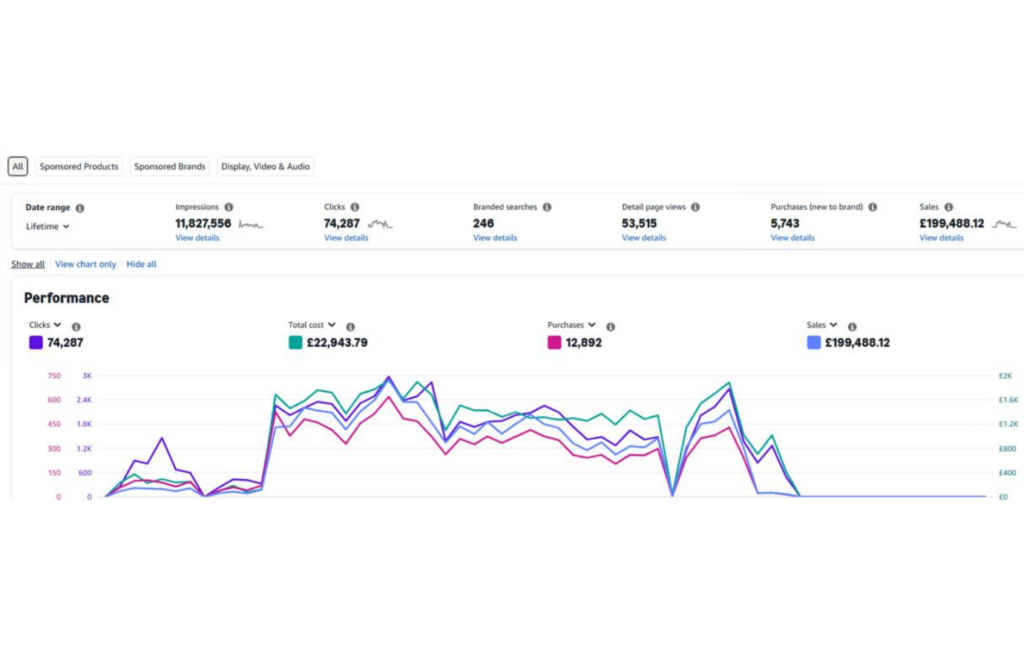Click the 3K axis label
The width and height of the screenshot is (1024, 646).
87,376
